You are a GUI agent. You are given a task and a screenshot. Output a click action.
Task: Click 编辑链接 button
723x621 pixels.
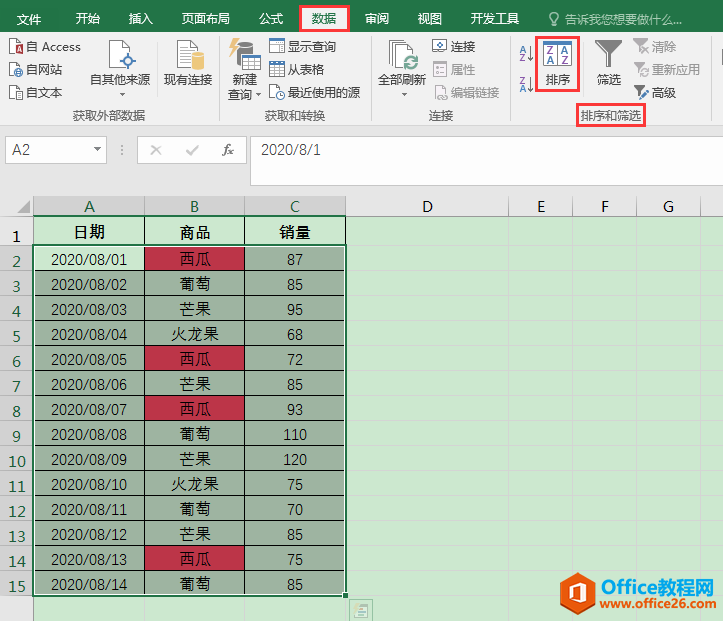466,93
